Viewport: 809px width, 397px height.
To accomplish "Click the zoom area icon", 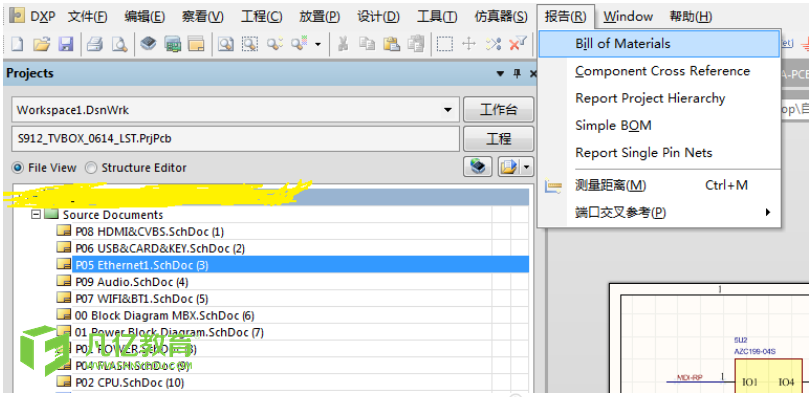I will coord(250,44).
